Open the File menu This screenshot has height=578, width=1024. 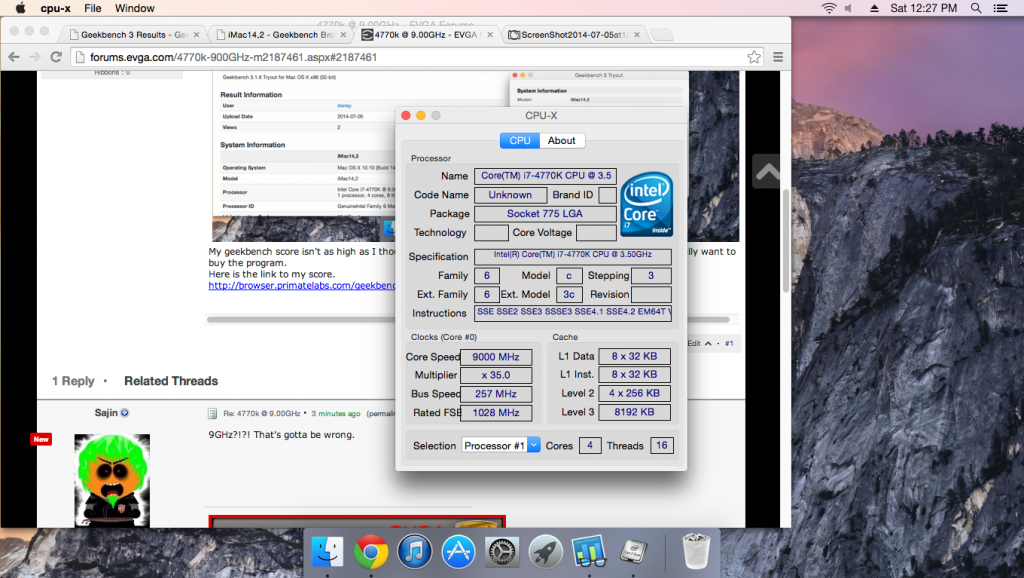click(x=93, y=8)
